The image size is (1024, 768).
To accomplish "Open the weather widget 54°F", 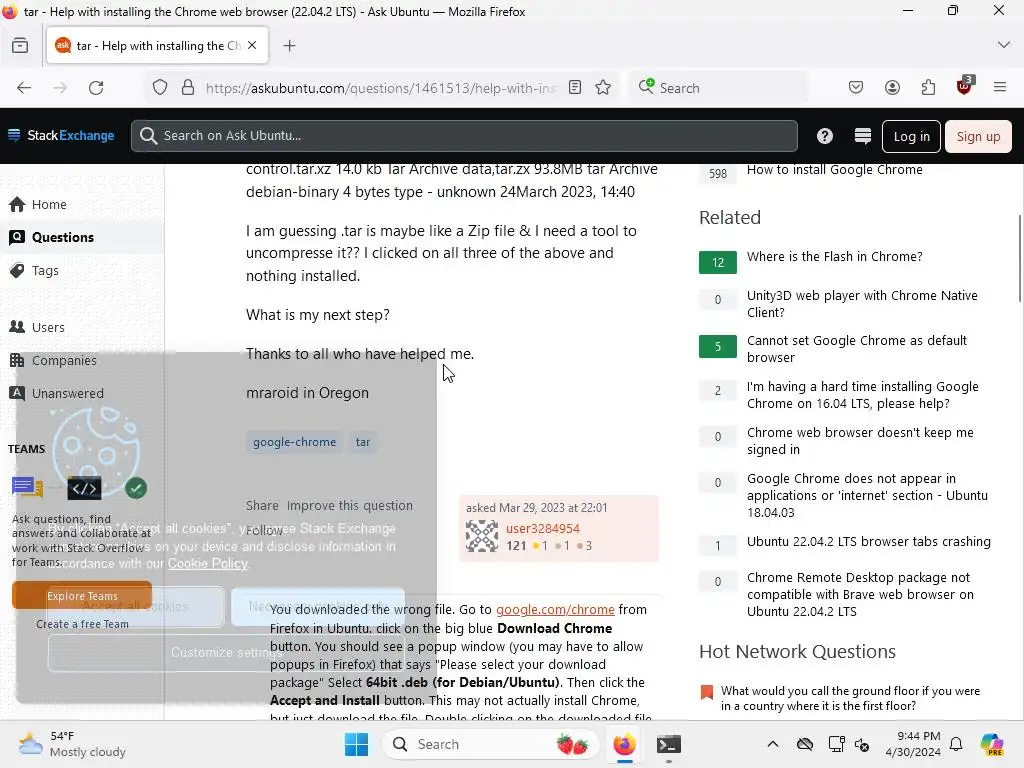I will click(72, 744).
